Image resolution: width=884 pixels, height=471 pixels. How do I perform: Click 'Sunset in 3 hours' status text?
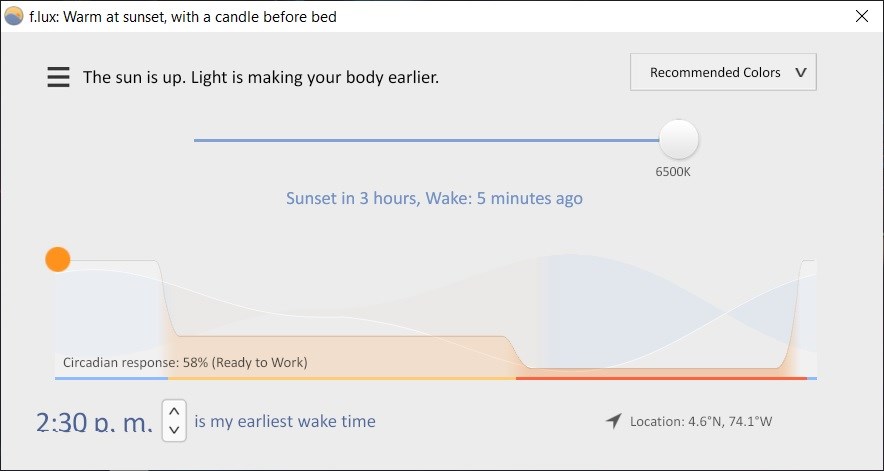tap(352, 199)
